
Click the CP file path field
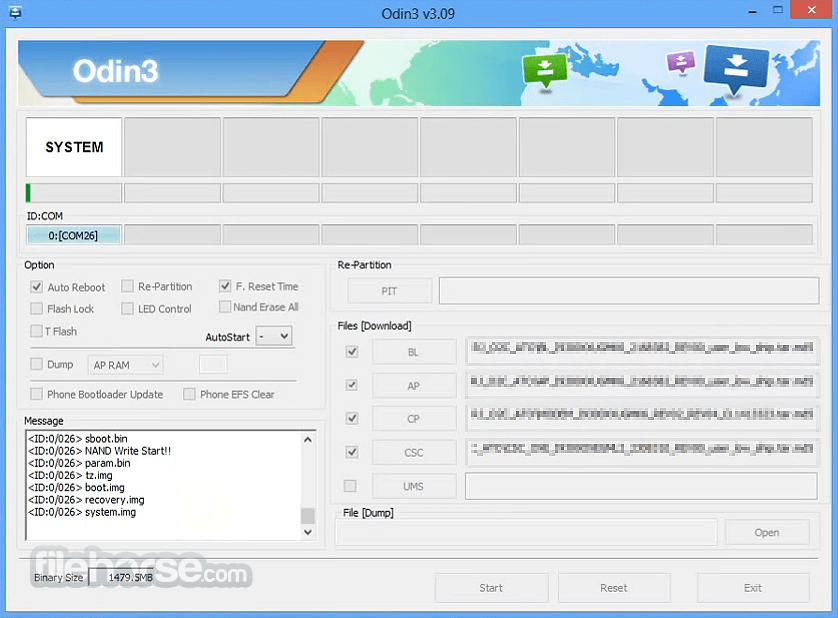(x=641, y=418)
